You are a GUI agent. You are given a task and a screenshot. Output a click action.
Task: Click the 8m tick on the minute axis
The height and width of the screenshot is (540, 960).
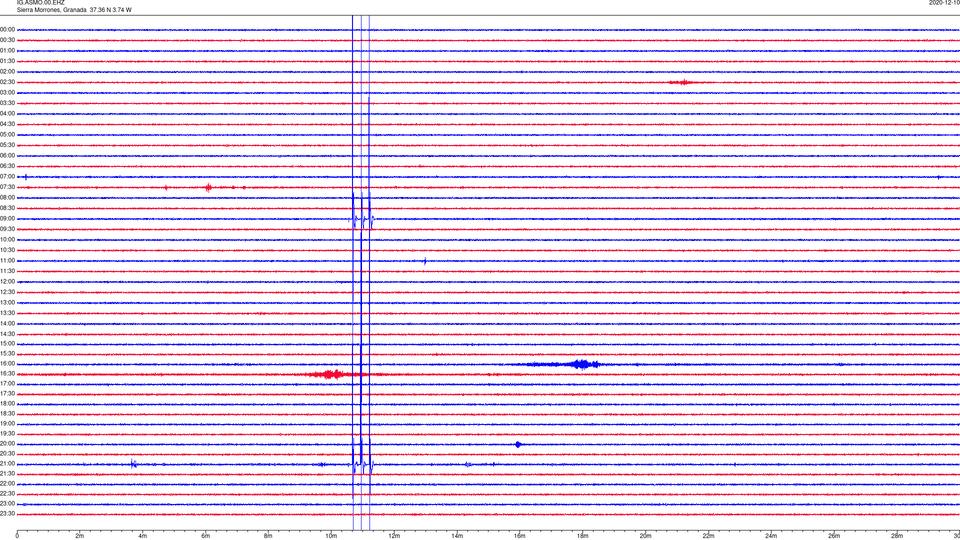click(x=268, y=536)
